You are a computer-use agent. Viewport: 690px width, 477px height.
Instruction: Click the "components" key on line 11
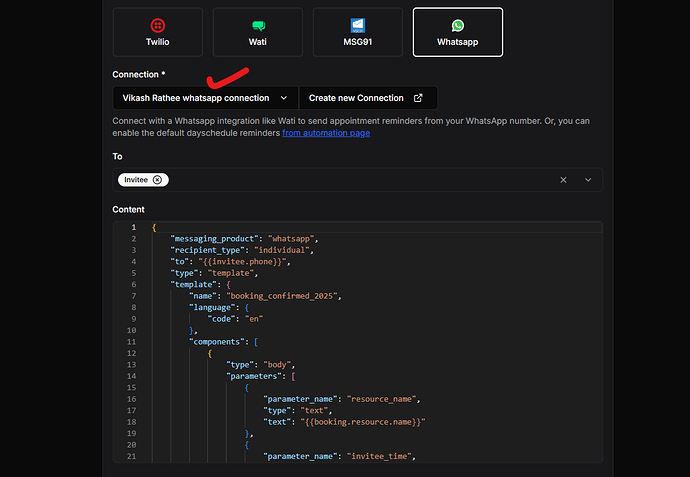(x=219, y=341)
